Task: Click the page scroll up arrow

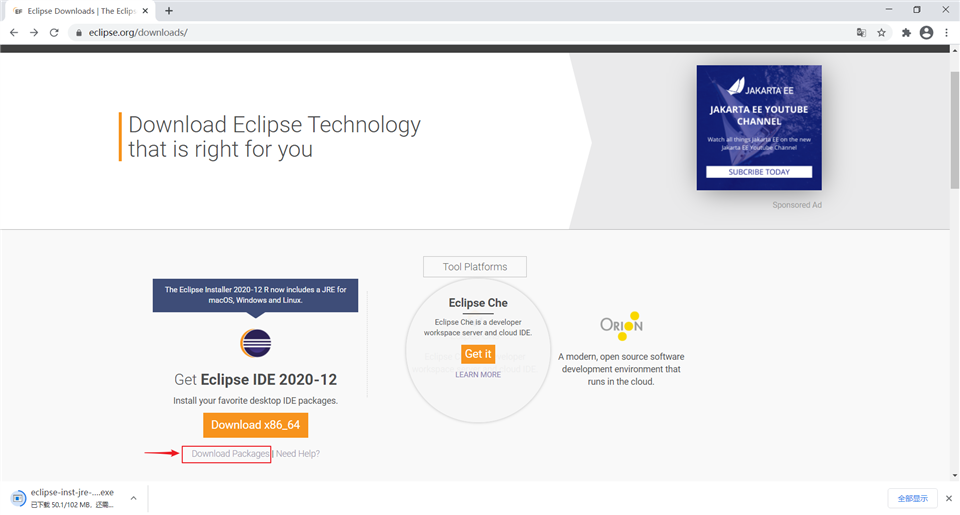Action: [954, 50]
